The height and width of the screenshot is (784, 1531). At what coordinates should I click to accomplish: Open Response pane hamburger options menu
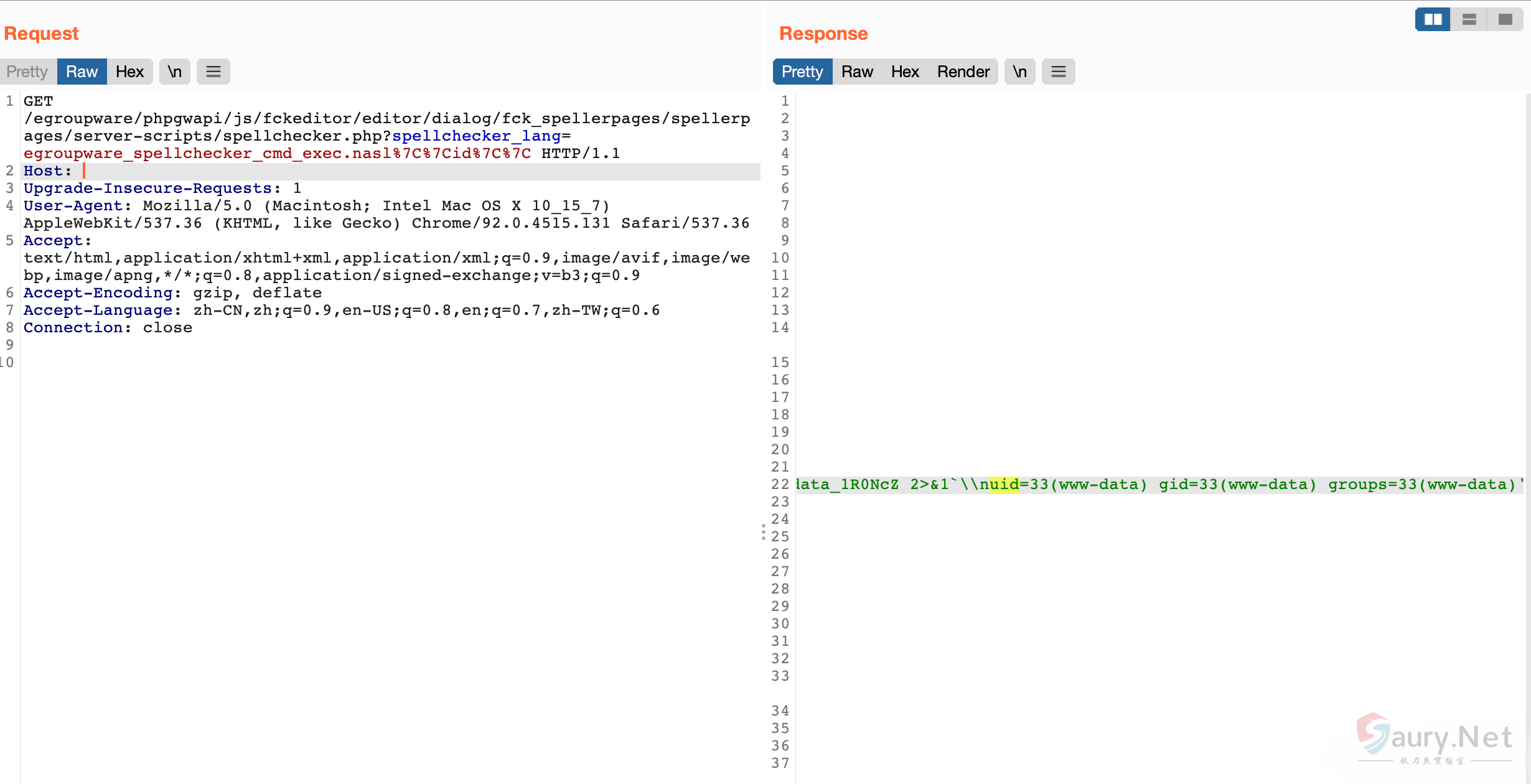[x=1059, y=72]
